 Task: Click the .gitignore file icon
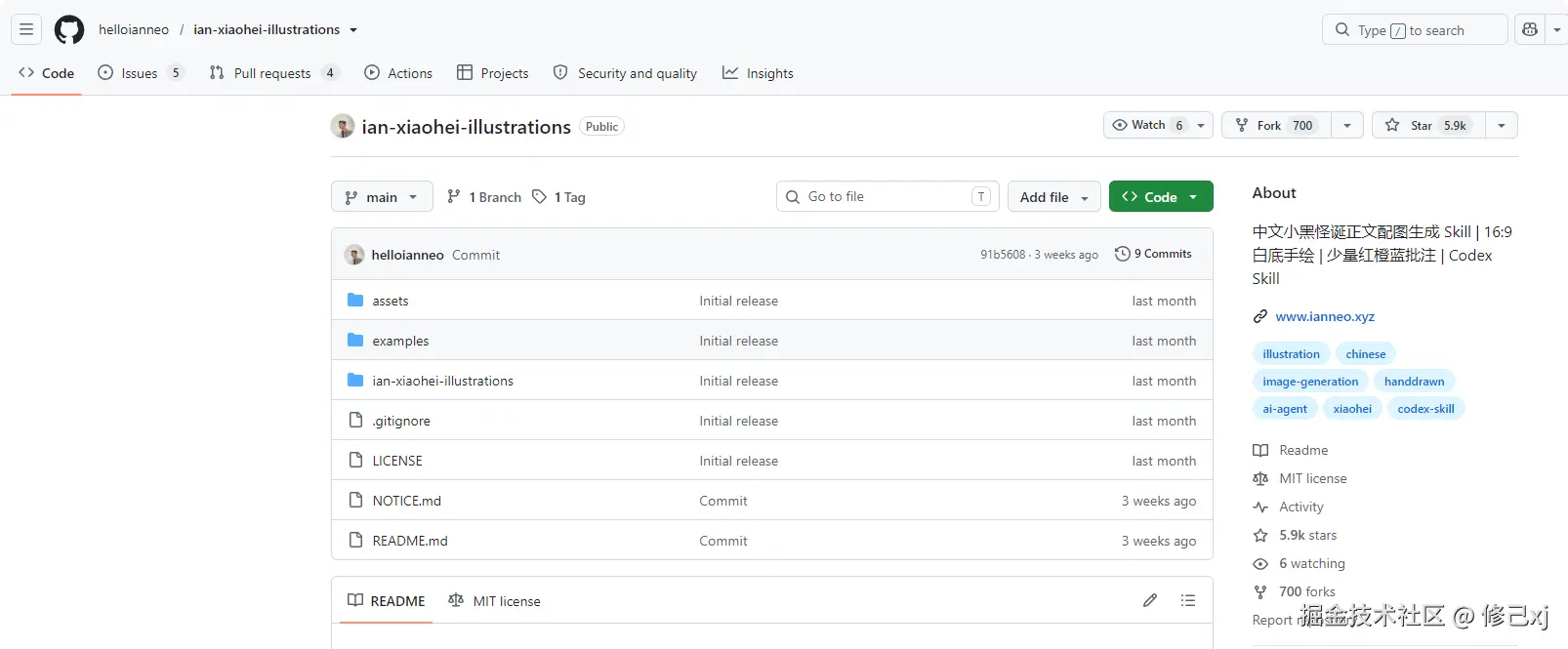click(355, 421)
